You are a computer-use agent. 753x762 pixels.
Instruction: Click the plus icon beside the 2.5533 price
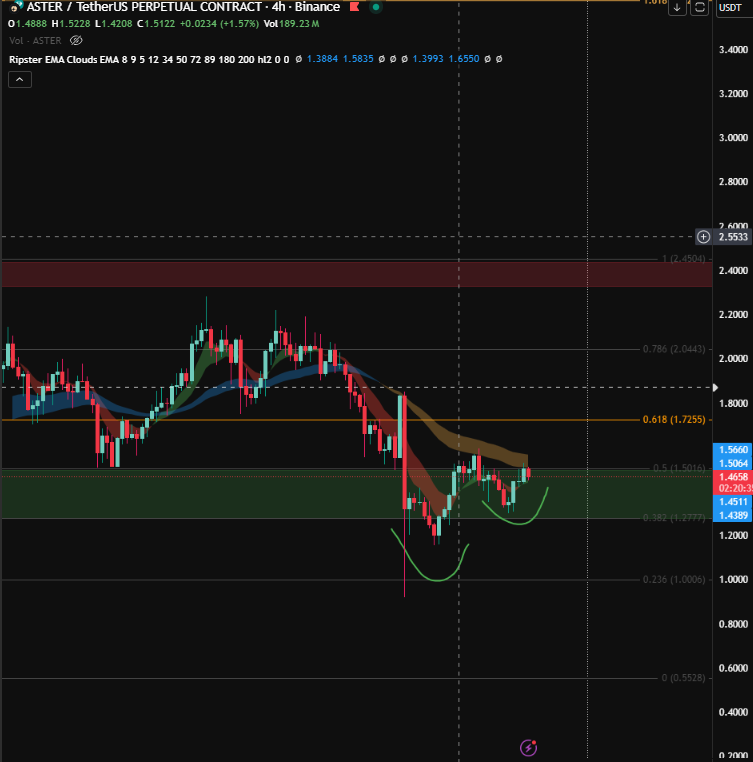point(703,237)
